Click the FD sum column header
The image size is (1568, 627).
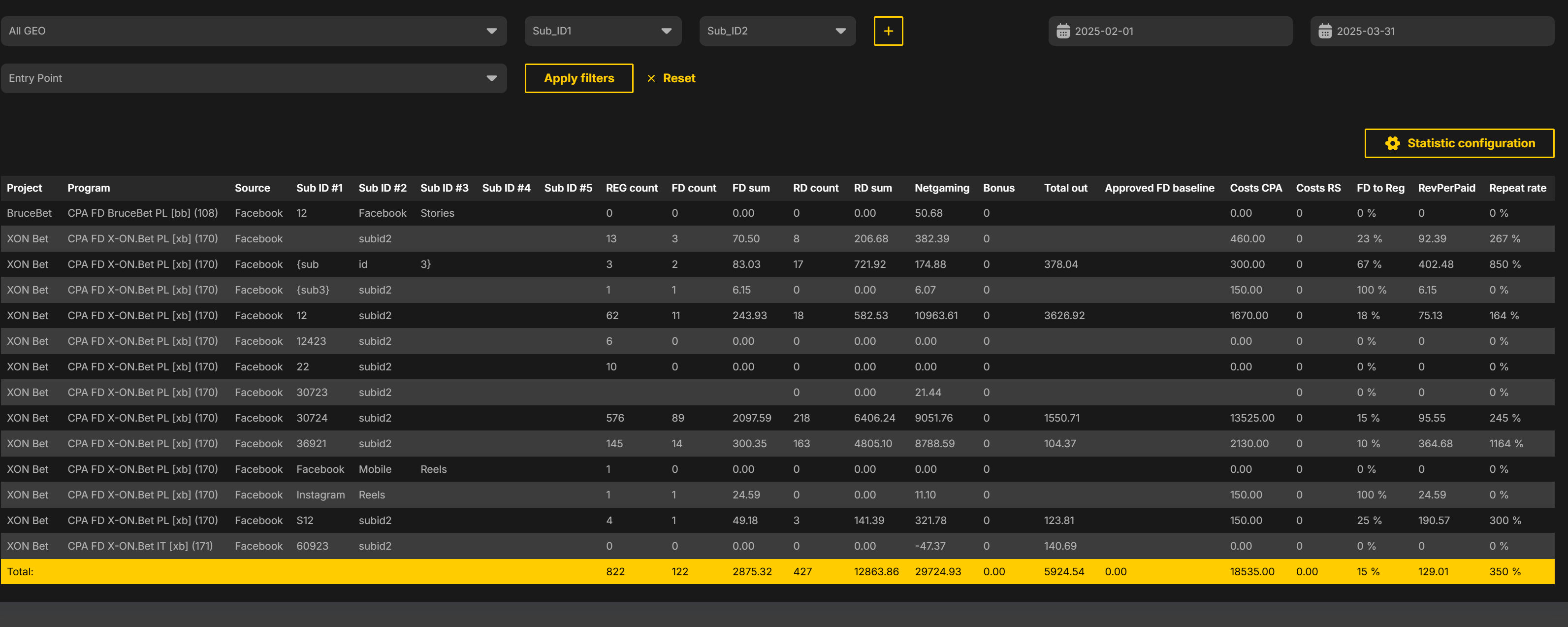click(751, 188)
